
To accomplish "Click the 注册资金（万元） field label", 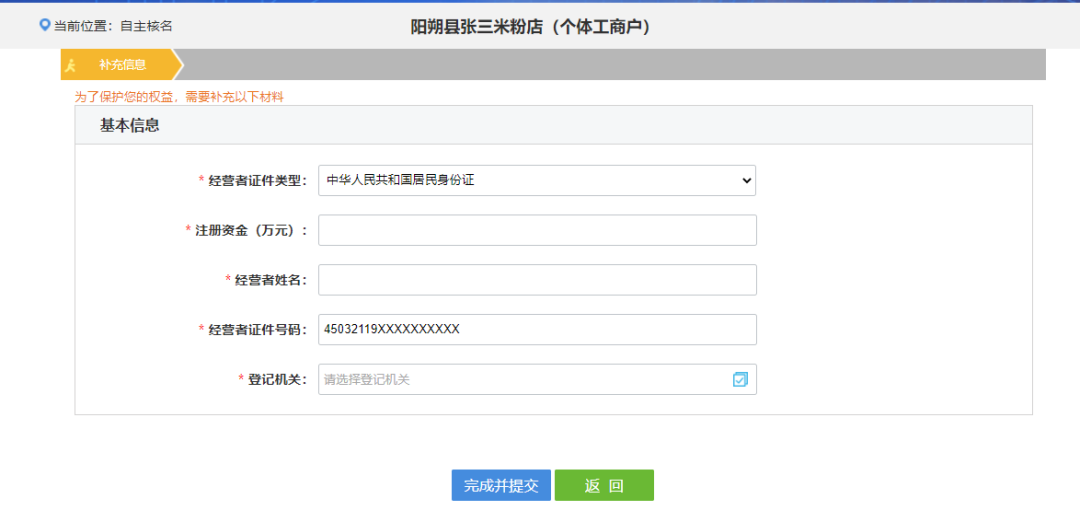I will (x=250, y=231).
